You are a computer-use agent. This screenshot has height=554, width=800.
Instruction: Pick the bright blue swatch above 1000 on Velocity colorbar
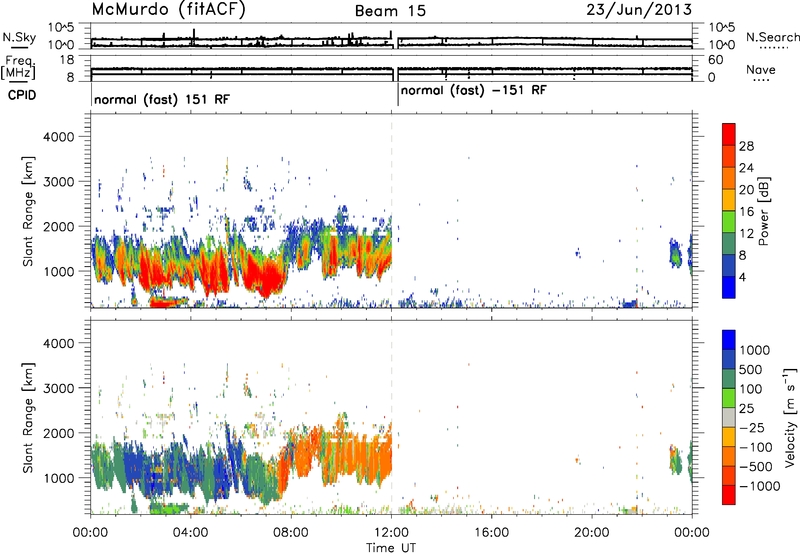click(729, 340)
